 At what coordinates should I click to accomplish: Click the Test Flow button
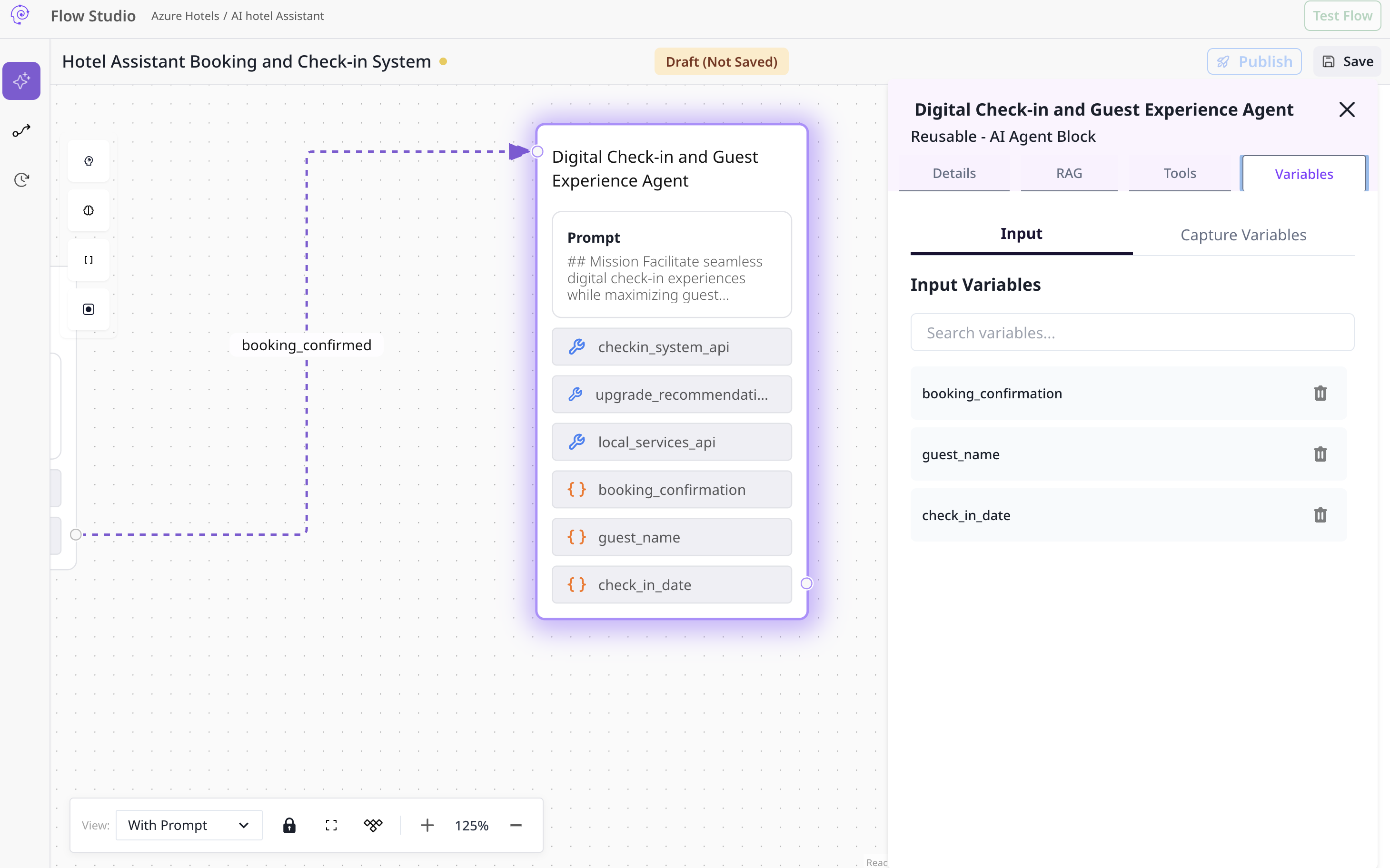point(1342,16)
